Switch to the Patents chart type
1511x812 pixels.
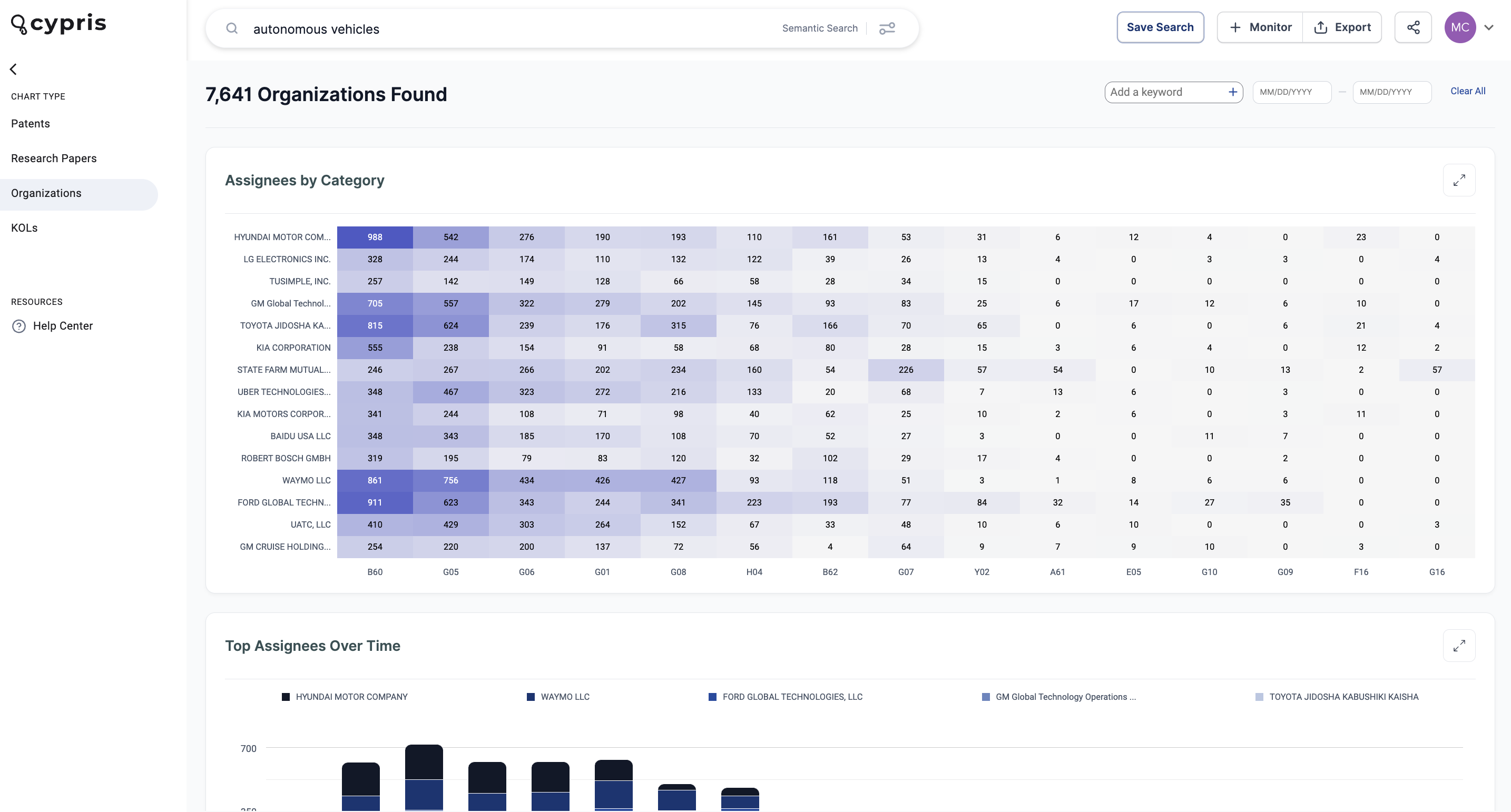click(x=31, y=124)
